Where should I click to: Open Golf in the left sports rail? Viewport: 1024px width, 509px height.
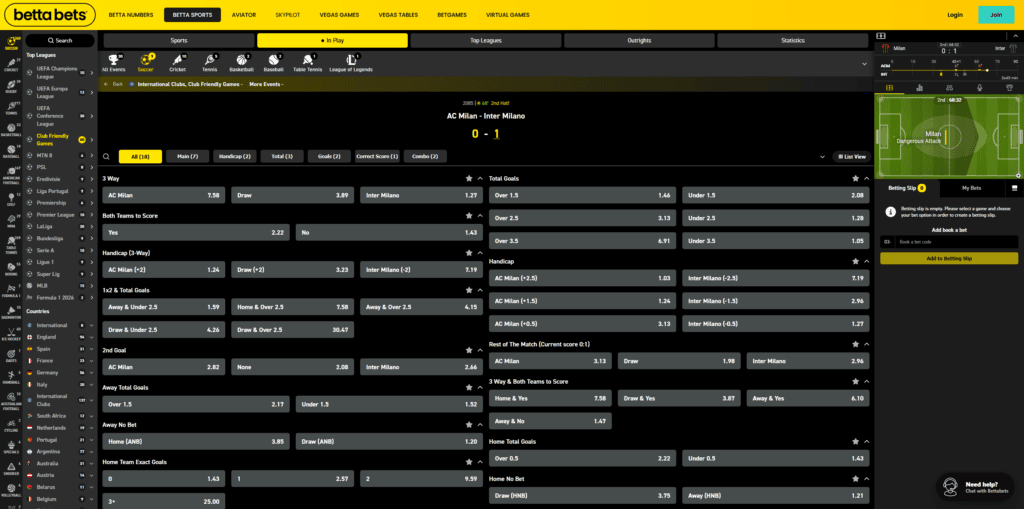[x=10, y=199]
